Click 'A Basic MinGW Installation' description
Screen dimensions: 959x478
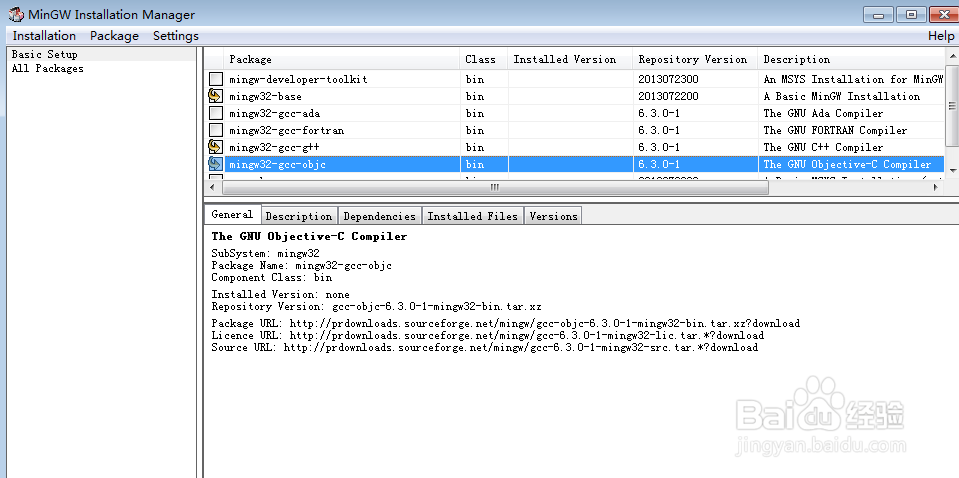point(842,97)
